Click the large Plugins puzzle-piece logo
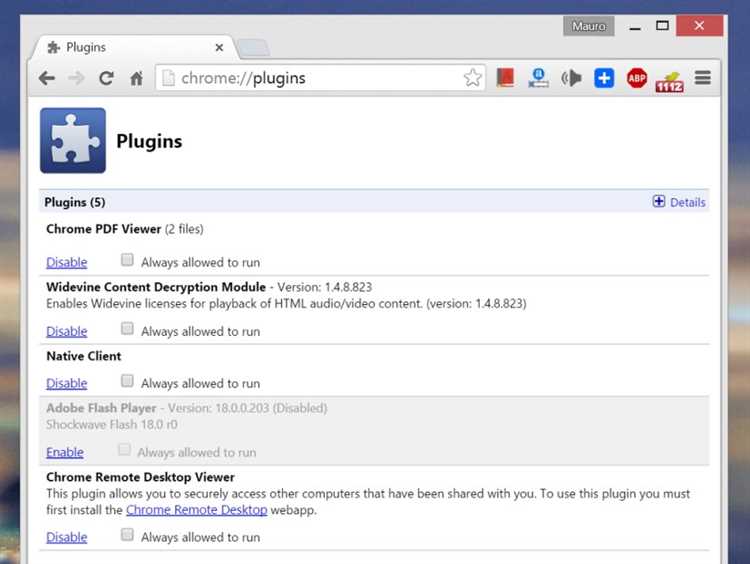 73,140
